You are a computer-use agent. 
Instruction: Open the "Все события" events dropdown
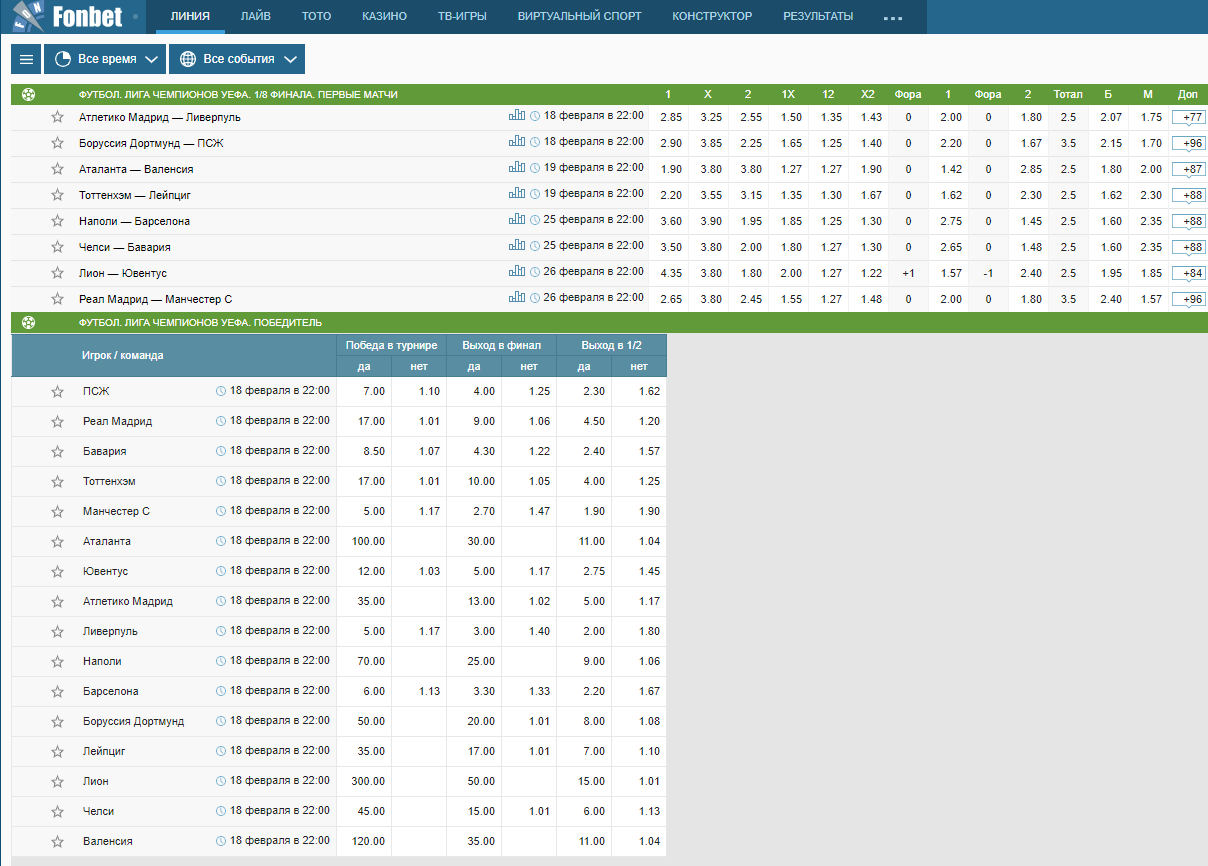(237, 59)
